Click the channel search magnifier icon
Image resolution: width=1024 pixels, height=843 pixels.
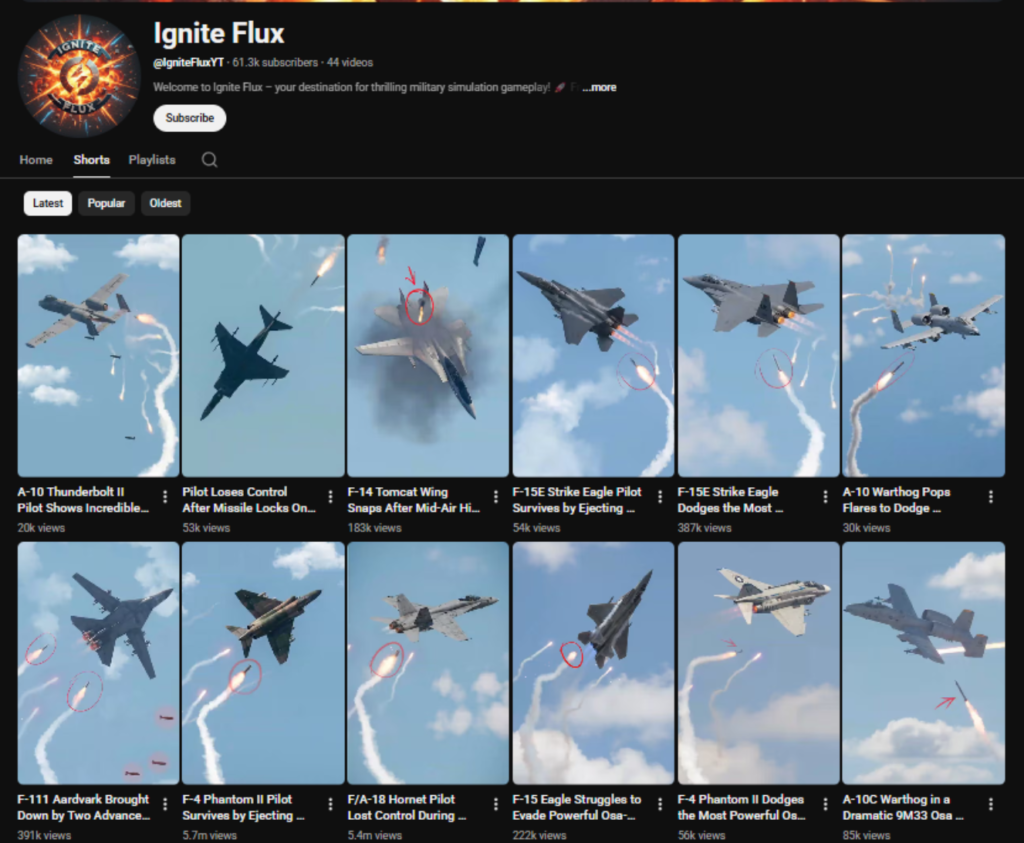point(209,160)
